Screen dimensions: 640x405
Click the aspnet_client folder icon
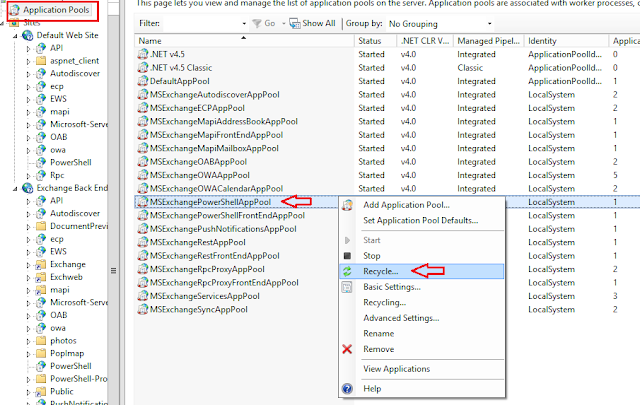(41, 61)
